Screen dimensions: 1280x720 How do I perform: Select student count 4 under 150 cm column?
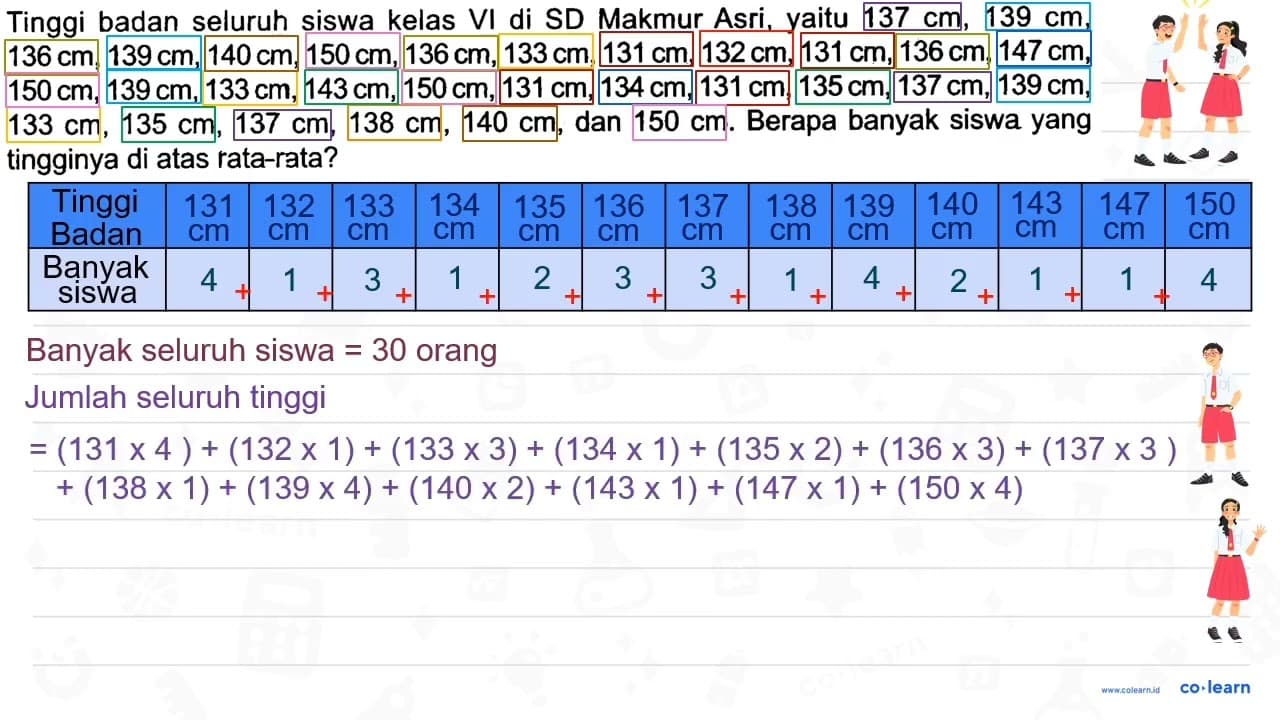[1208, 280]
